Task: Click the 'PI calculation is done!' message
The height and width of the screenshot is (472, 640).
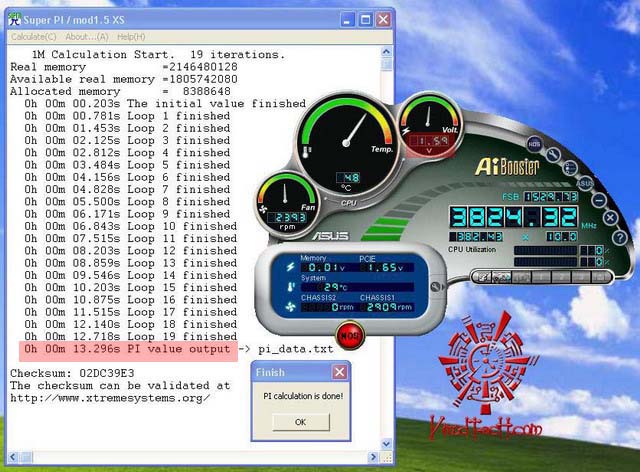Action: click(x=303, y=396)
